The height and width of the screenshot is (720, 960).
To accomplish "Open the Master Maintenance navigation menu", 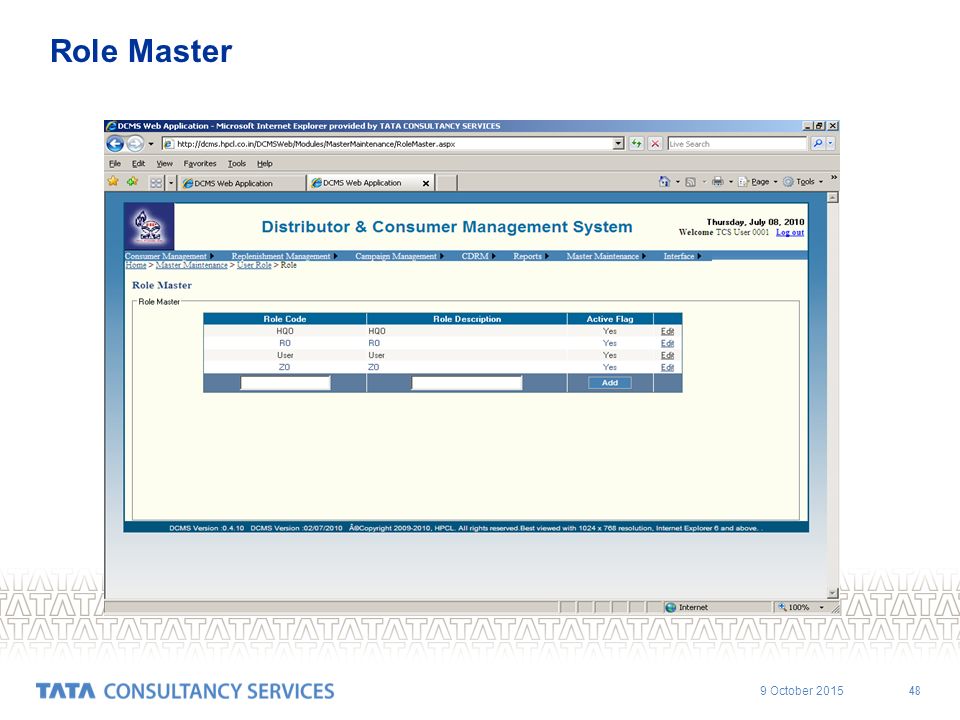I will [606, 256].
